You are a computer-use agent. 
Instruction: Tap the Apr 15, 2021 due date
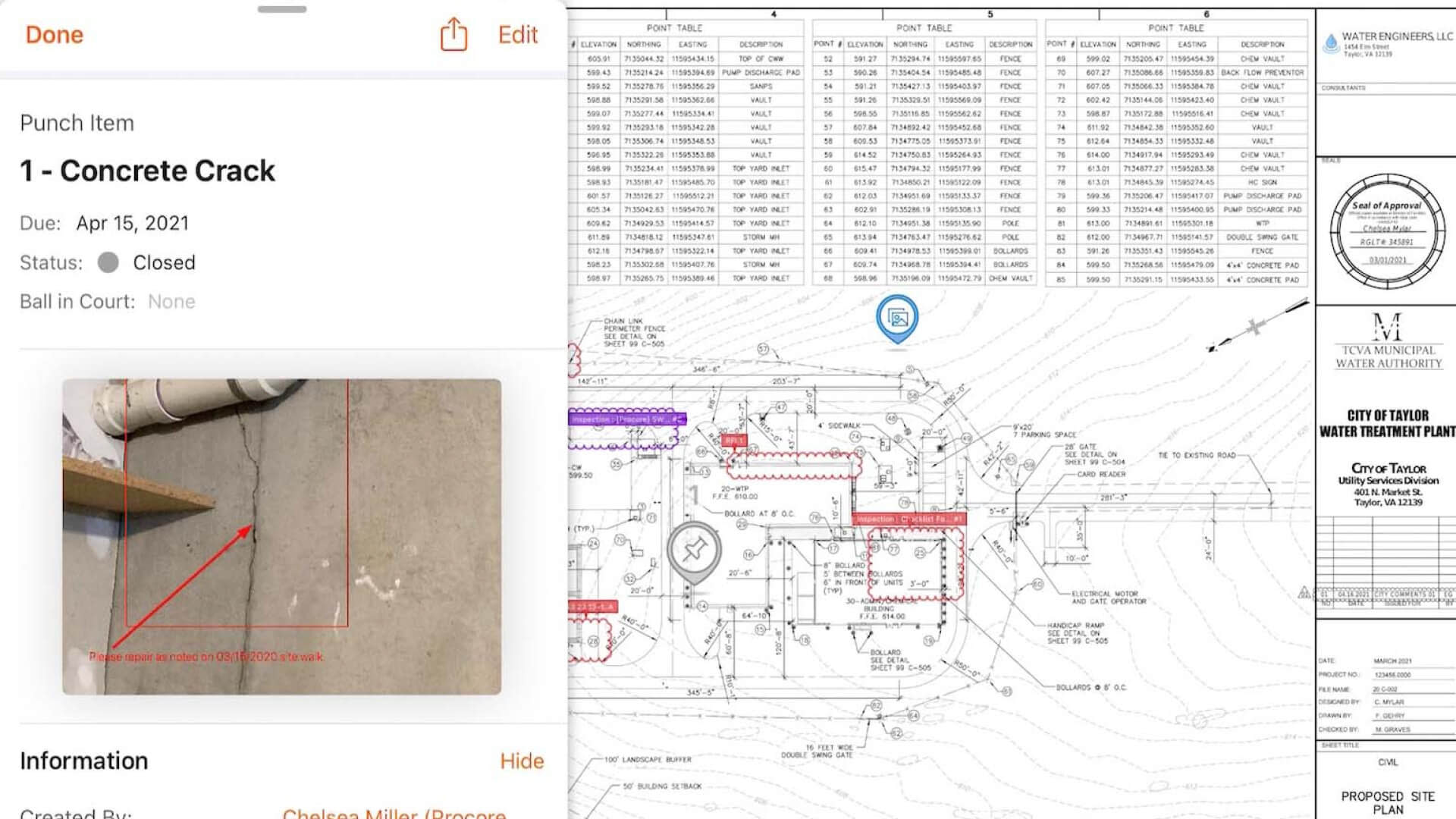(132, 224)
